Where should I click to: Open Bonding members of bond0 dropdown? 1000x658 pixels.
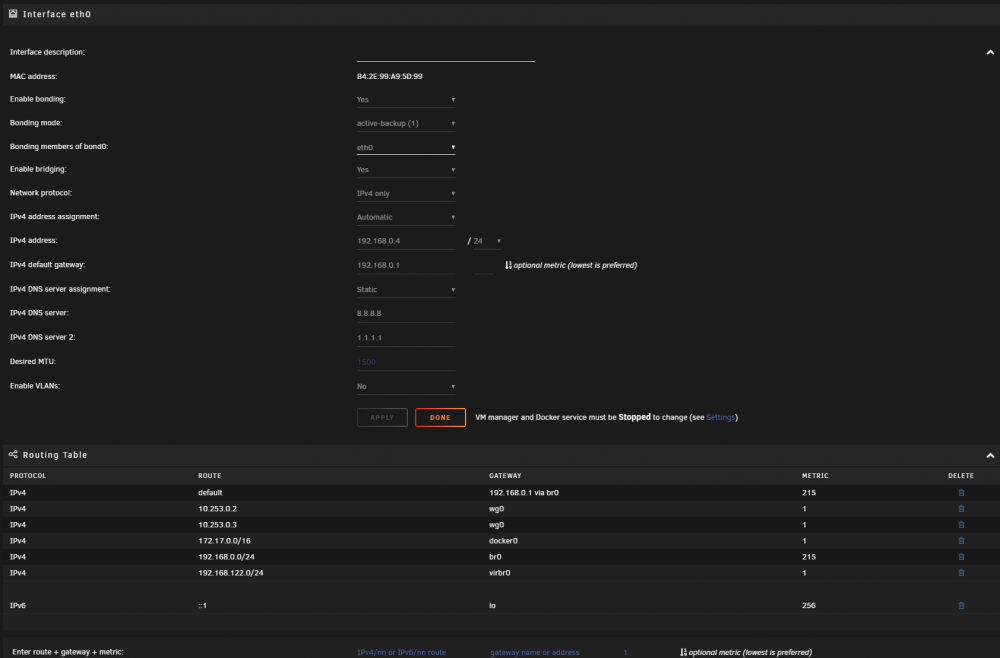tap(406, 147)
